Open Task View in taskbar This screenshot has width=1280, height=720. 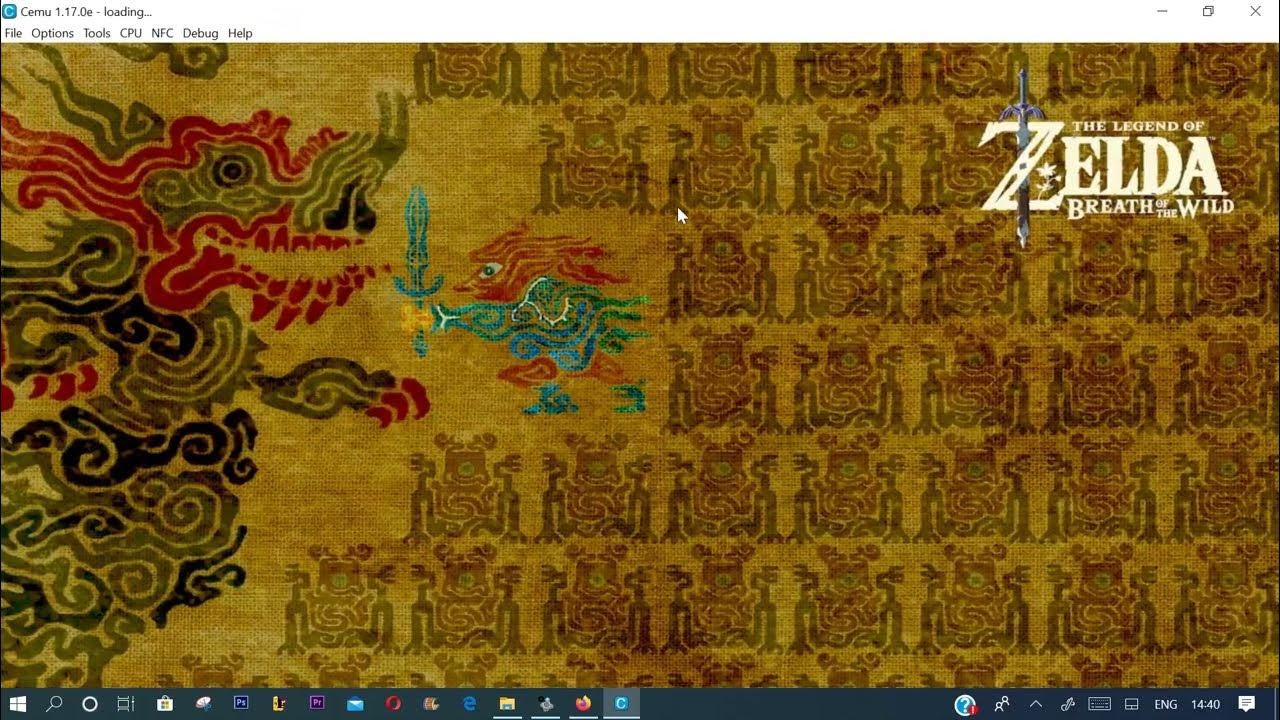pyautogui.click(x=126, y=704)
